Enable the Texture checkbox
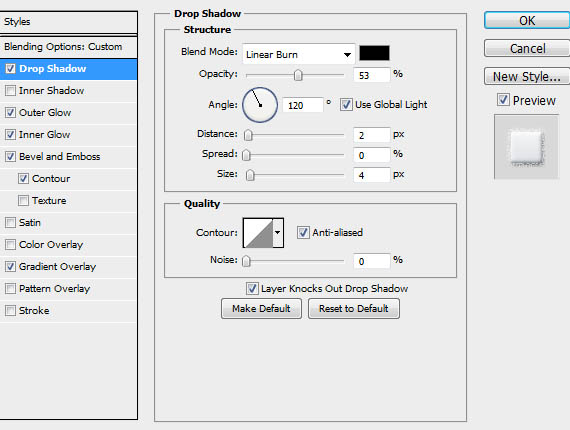The image size is (570, 430). coord(24,201)
